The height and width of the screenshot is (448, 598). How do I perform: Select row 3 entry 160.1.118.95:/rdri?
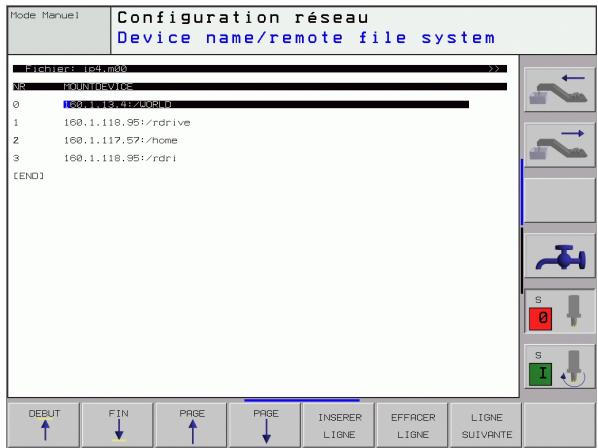click(120, 158)
